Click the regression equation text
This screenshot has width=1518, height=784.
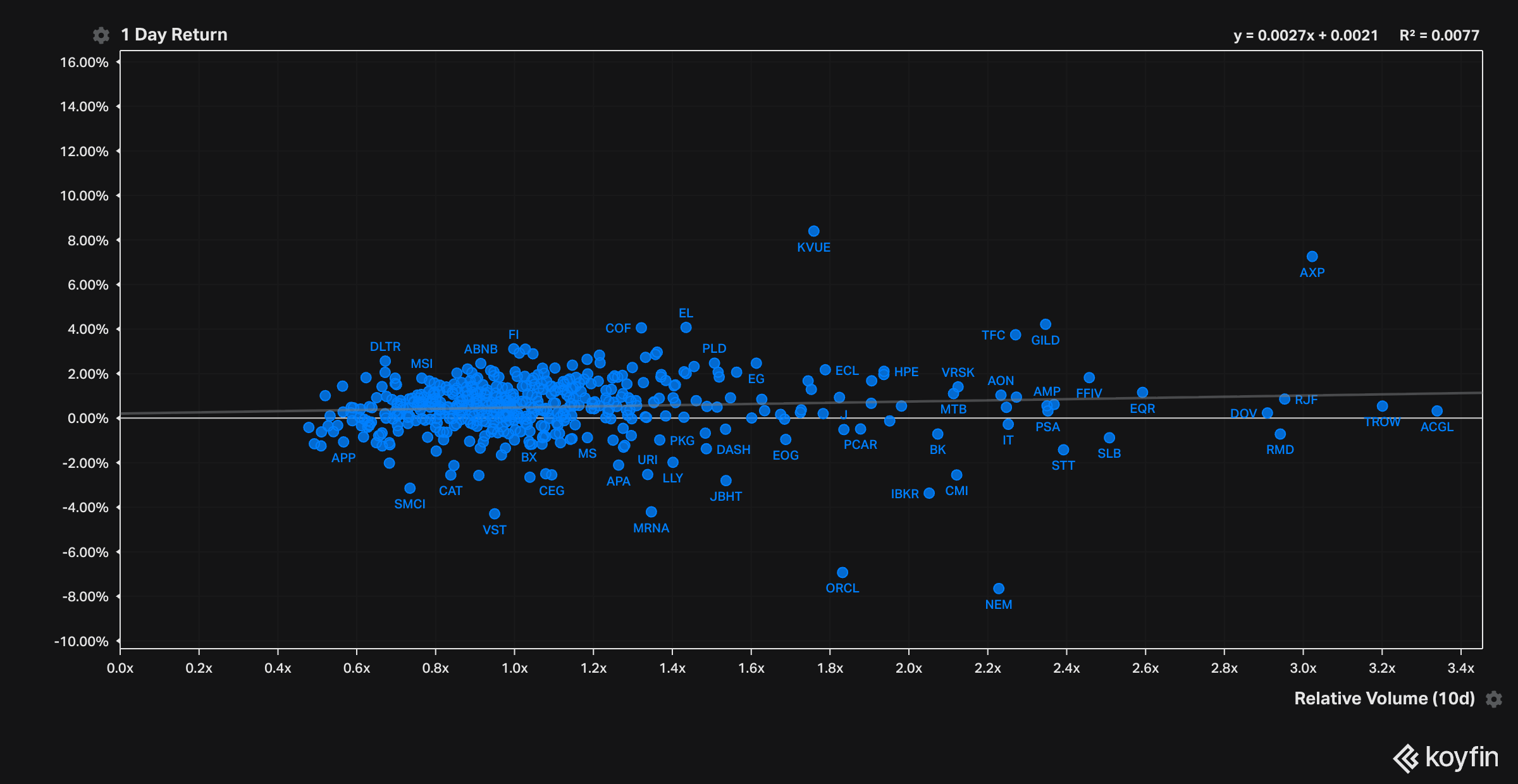[1305, 35]
